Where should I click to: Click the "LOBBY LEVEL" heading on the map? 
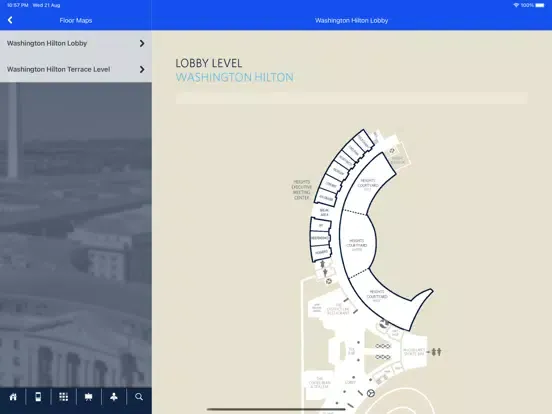pos(209,63)
